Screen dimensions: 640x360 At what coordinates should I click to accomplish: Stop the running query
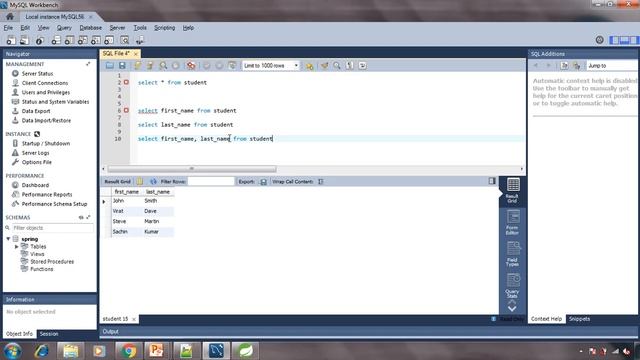point(176,65)
